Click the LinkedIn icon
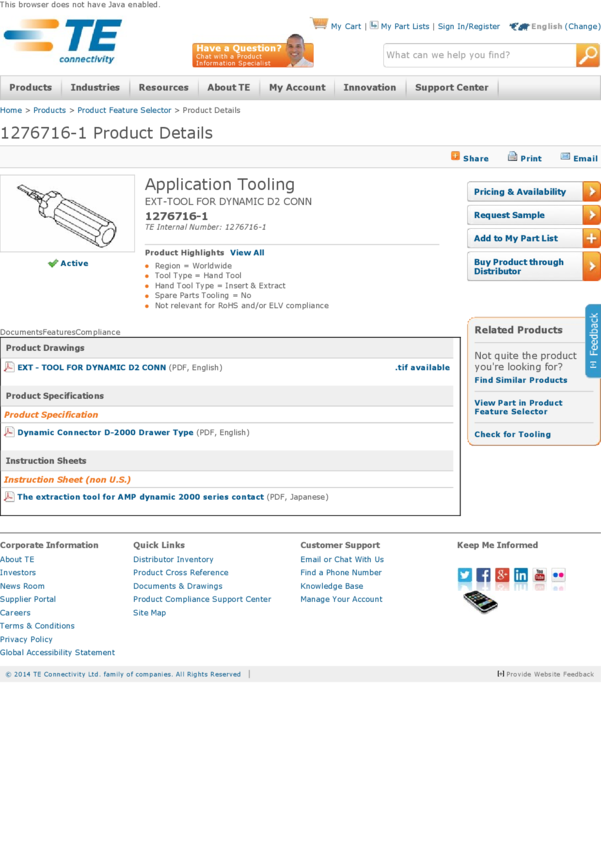This screenshot has height=850, width=601. (521, 575)
